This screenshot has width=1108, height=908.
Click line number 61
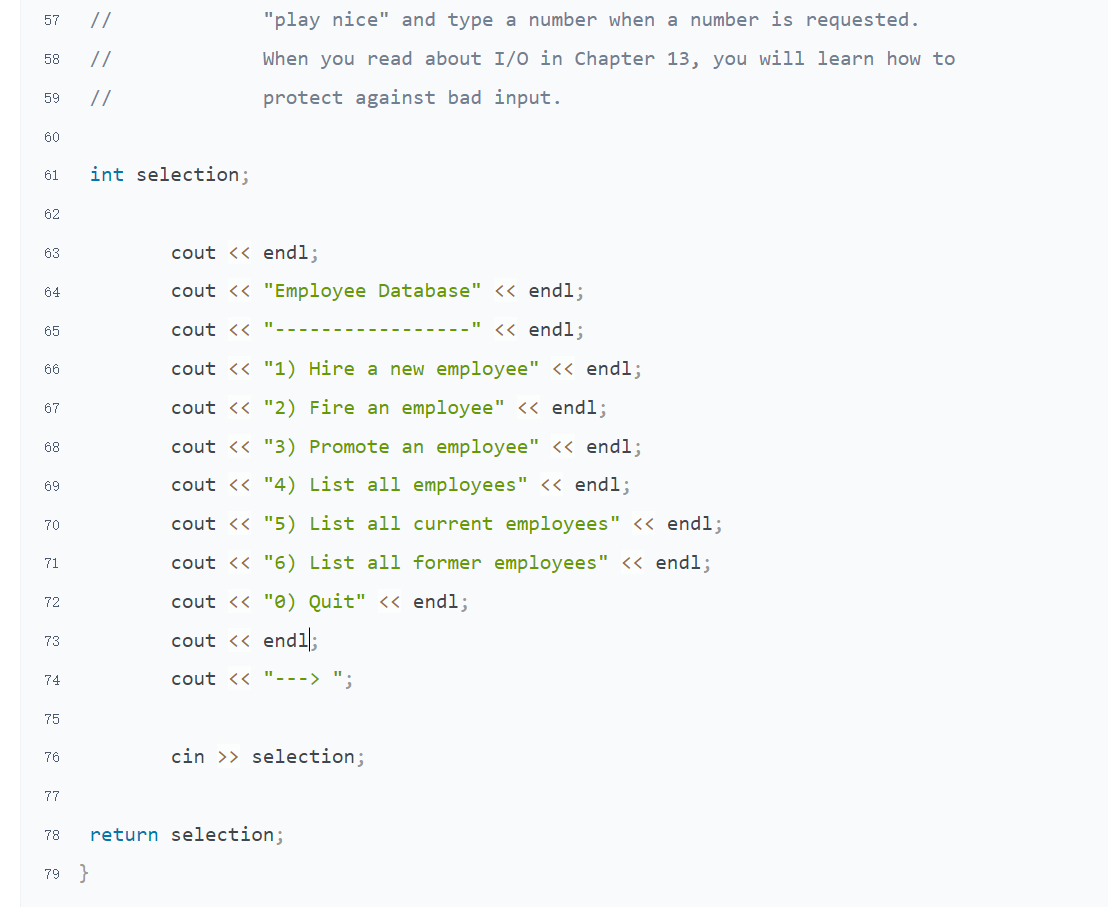point(51,176)
